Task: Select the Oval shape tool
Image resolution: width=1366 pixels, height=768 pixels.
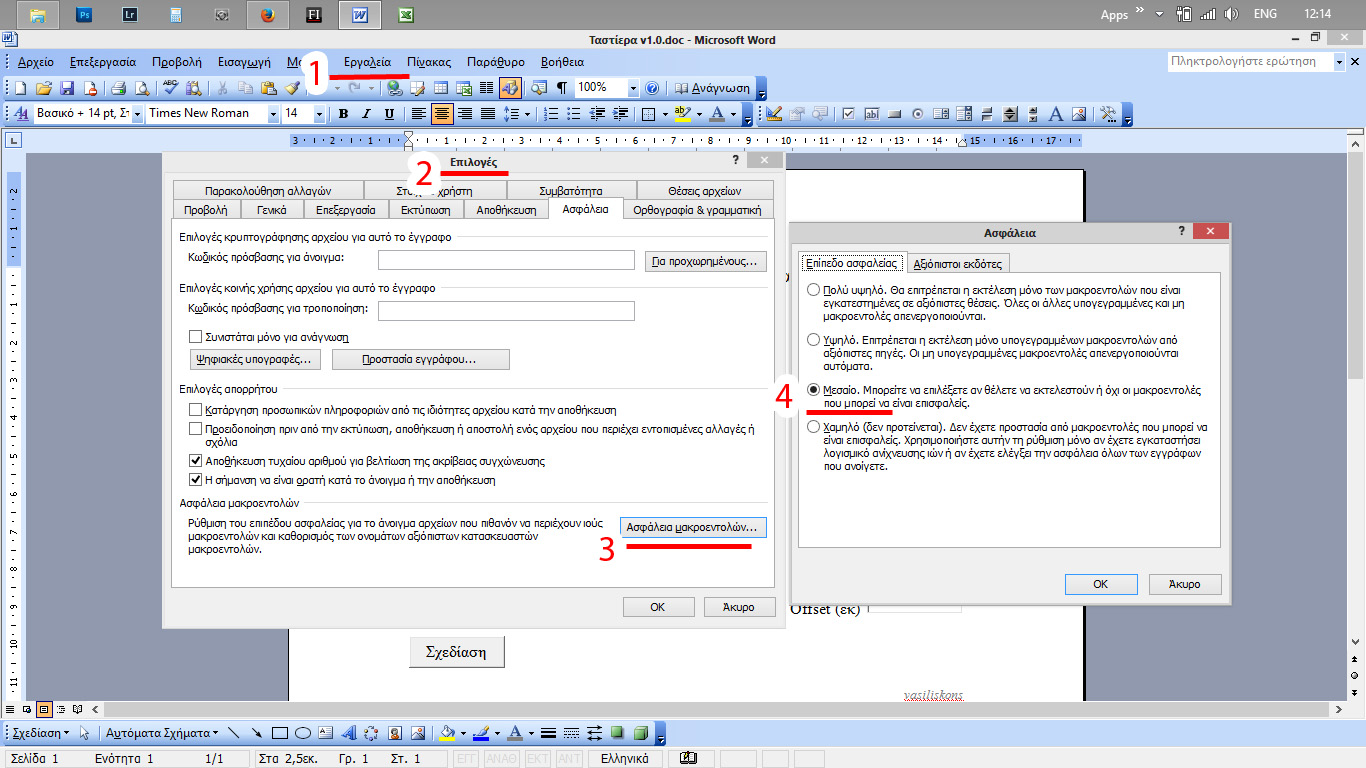Action: pyautogui.click(x=303, y=733)
